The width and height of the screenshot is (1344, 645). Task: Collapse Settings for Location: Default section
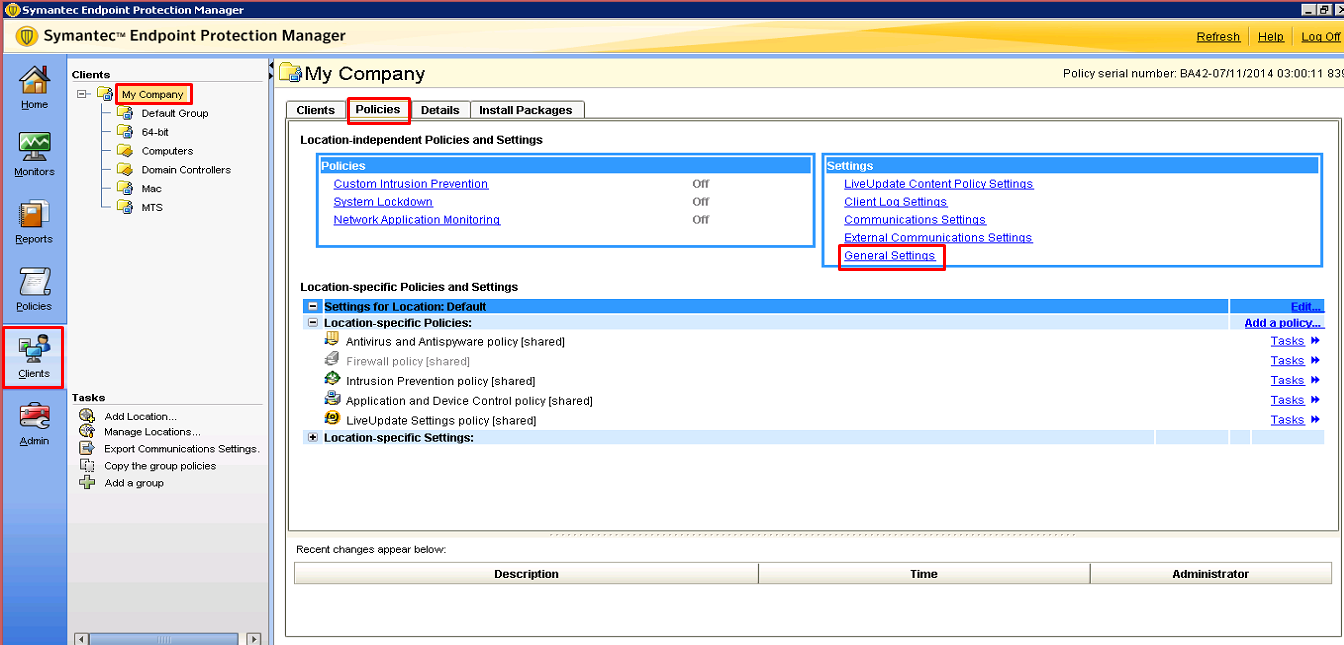coord(313,306)
